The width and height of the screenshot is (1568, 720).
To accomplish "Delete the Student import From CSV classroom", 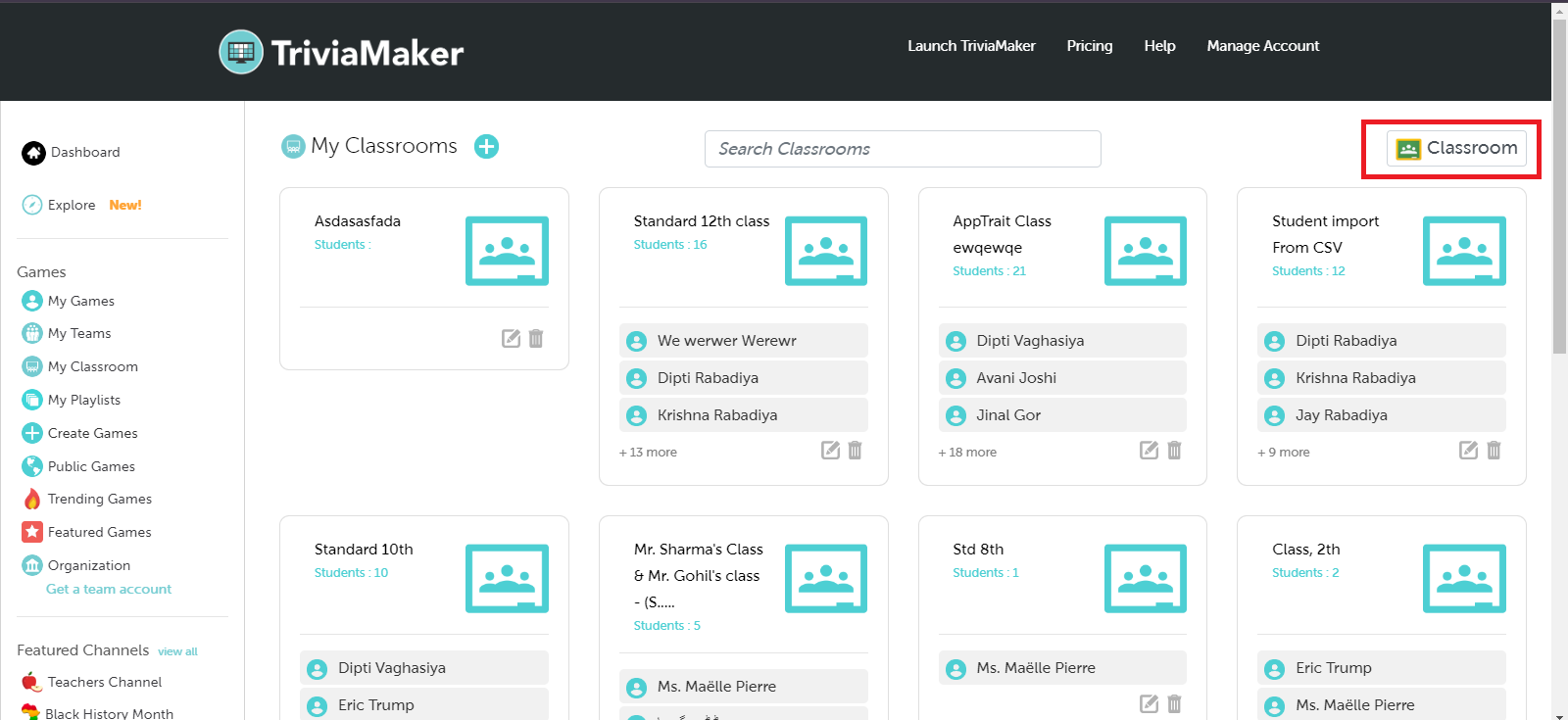I will point(1494,451).
